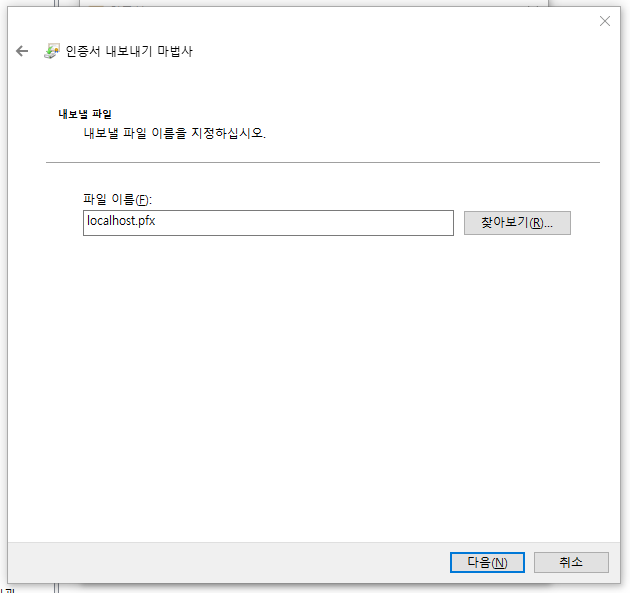Click the horizontal separator line below the heading
The image size is (630, 593).
tap(322, 162)
